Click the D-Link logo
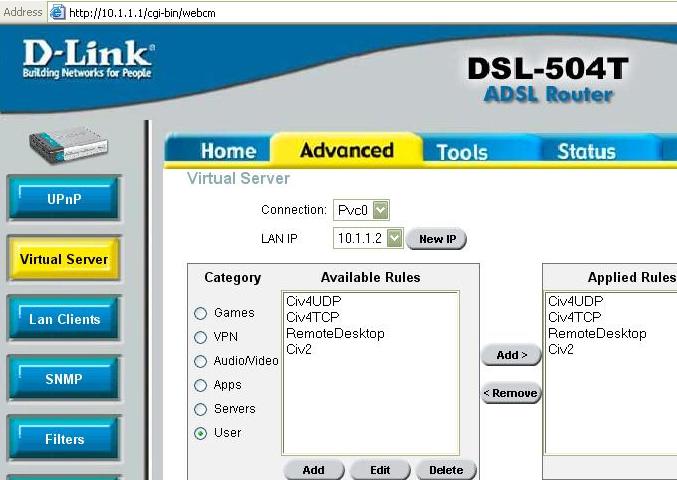 click(88, 62)
